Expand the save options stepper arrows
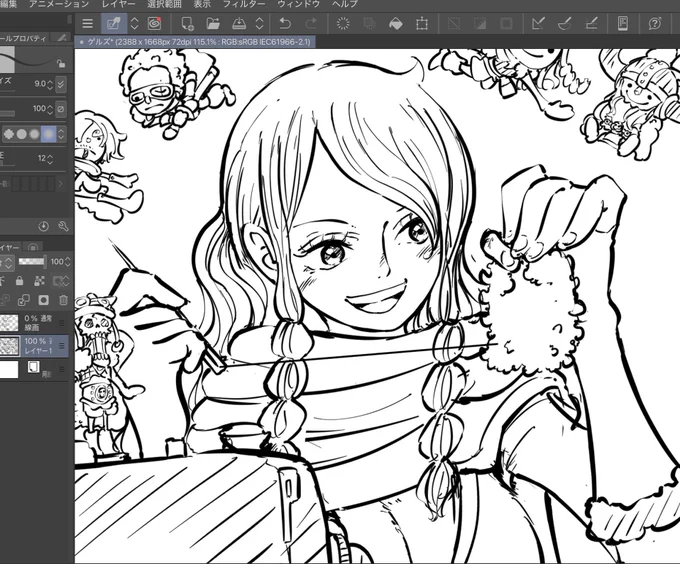The height and width of the screenshot is (564, 680). point(259,23)
